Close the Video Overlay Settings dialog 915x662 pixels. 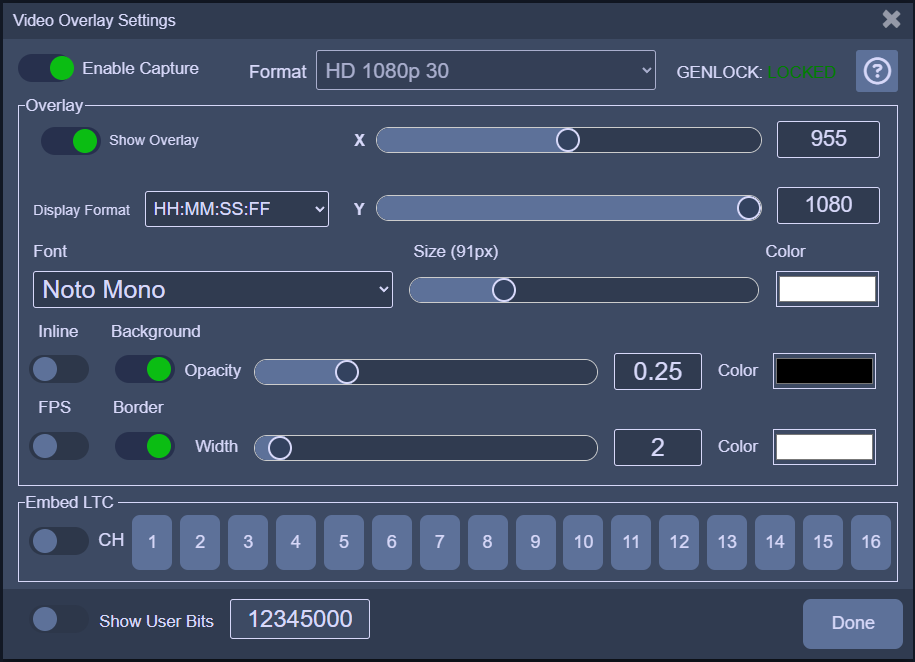click(890, 19)
